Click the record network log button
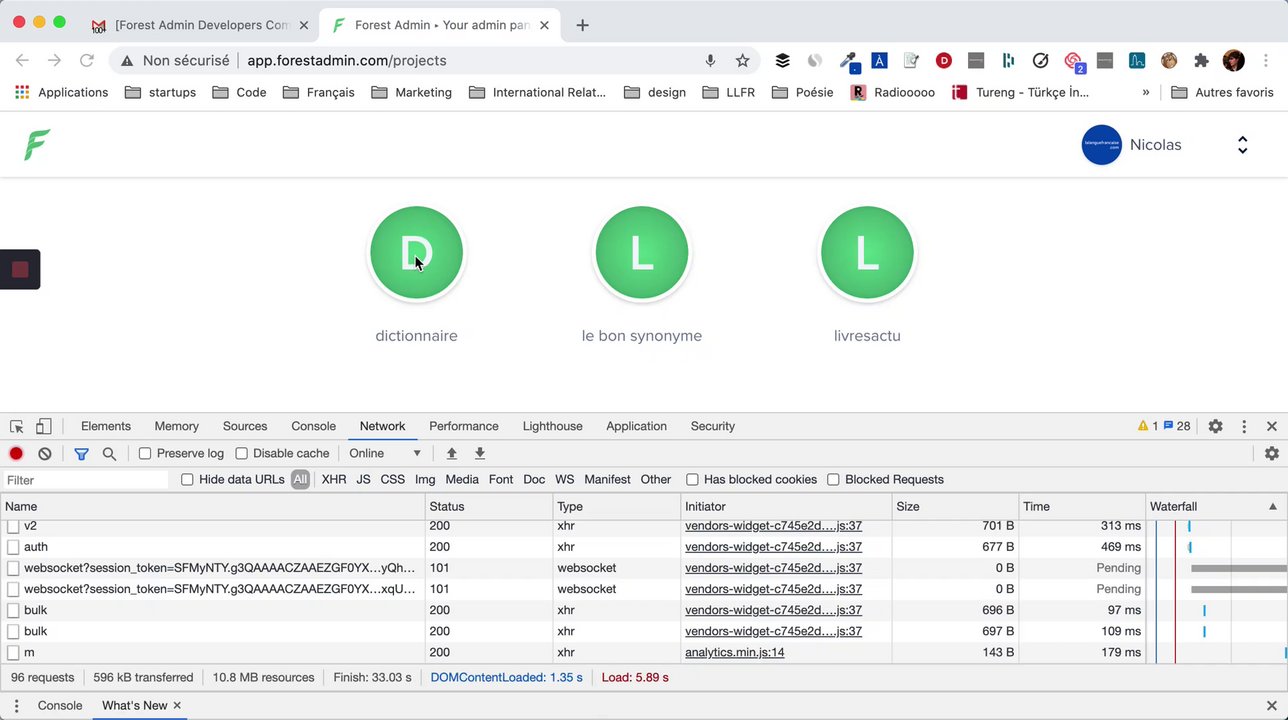This screenshot has width=1288, height=720. pos(16,453)
